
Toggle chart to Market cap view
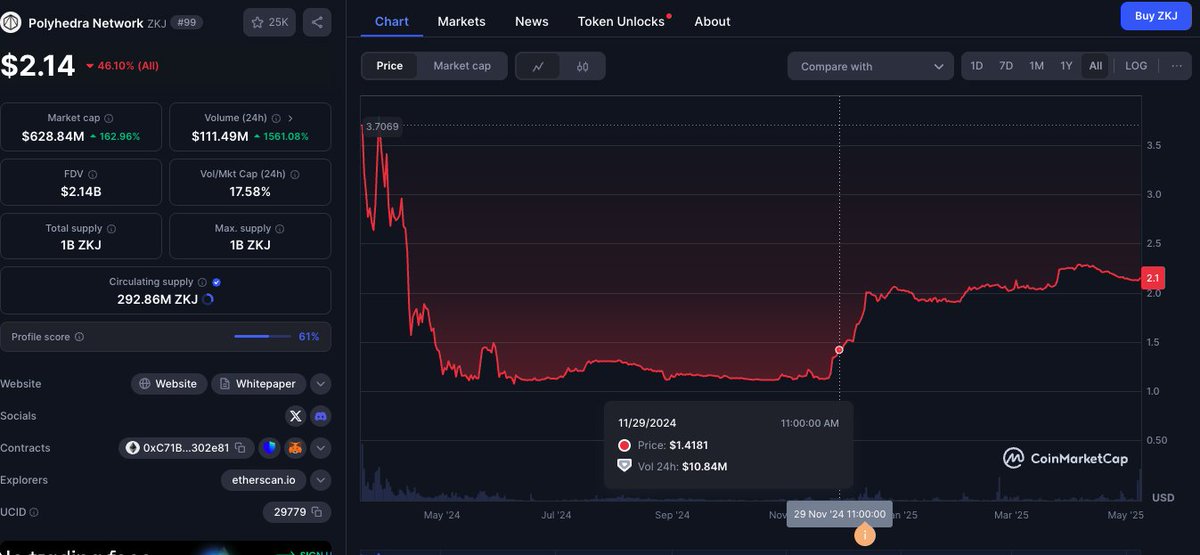[x=462, y=66]
